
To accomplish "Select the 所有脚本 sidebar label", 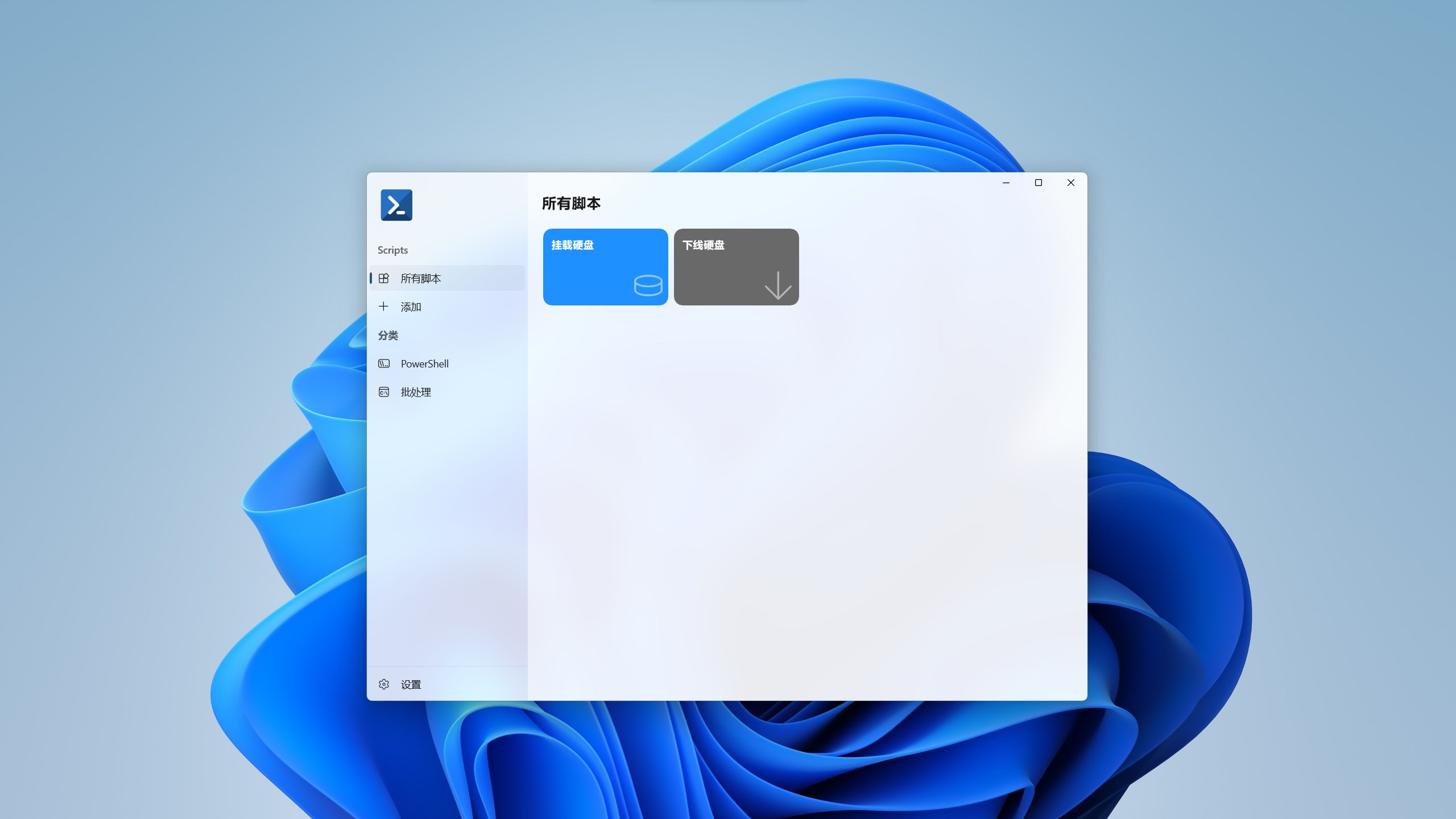I will click(x=421, y=278).
